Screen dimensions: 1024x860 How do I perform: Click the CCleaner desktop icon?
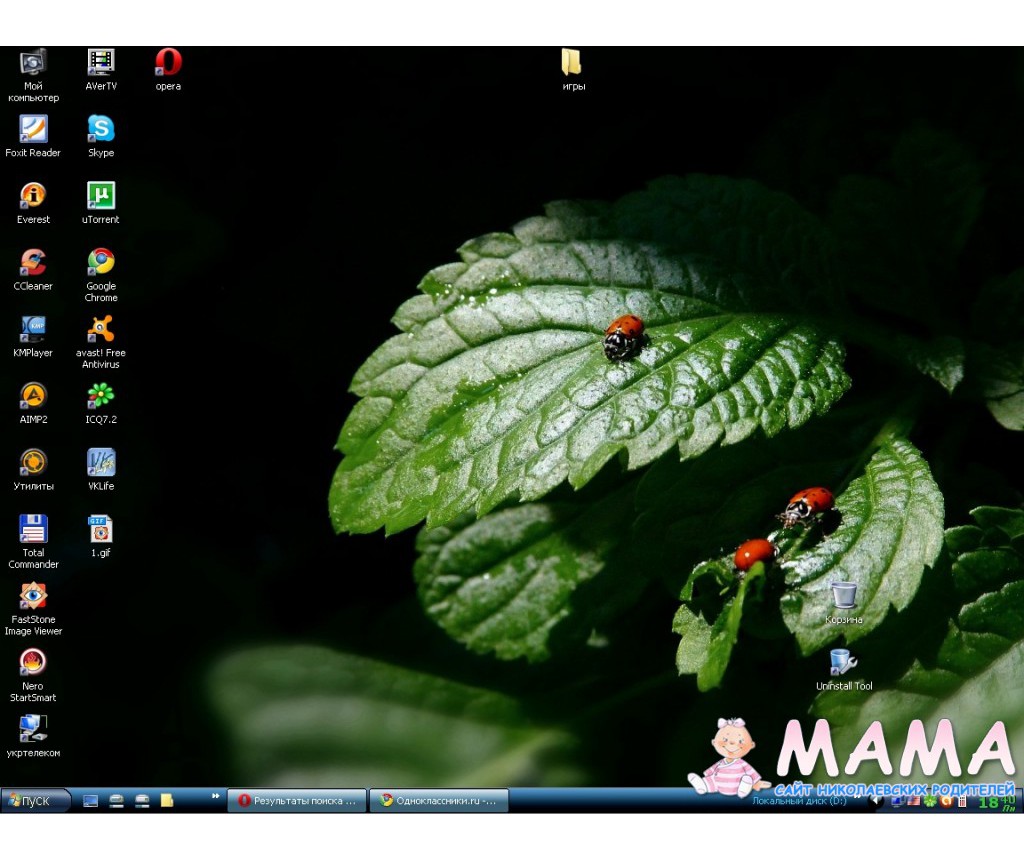click(x=33, y=262)
